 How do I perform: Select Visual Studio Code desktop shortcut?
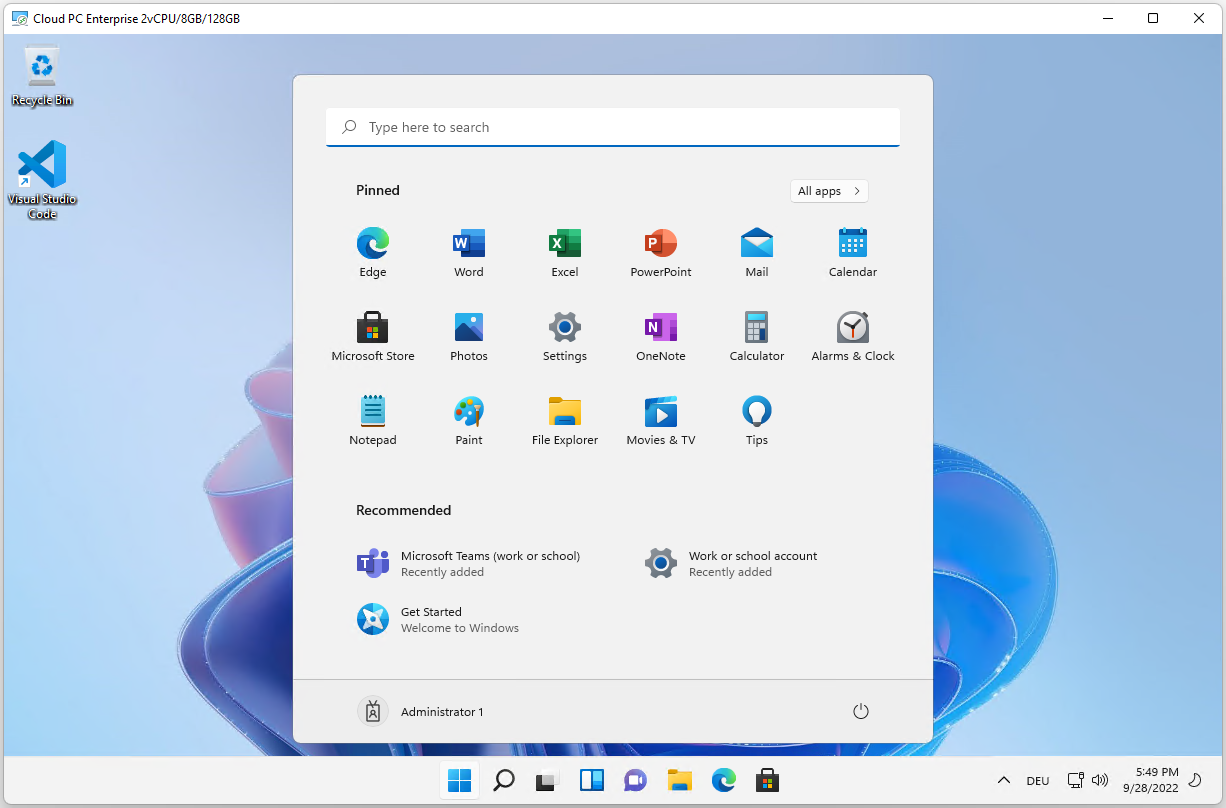[42, 180]
